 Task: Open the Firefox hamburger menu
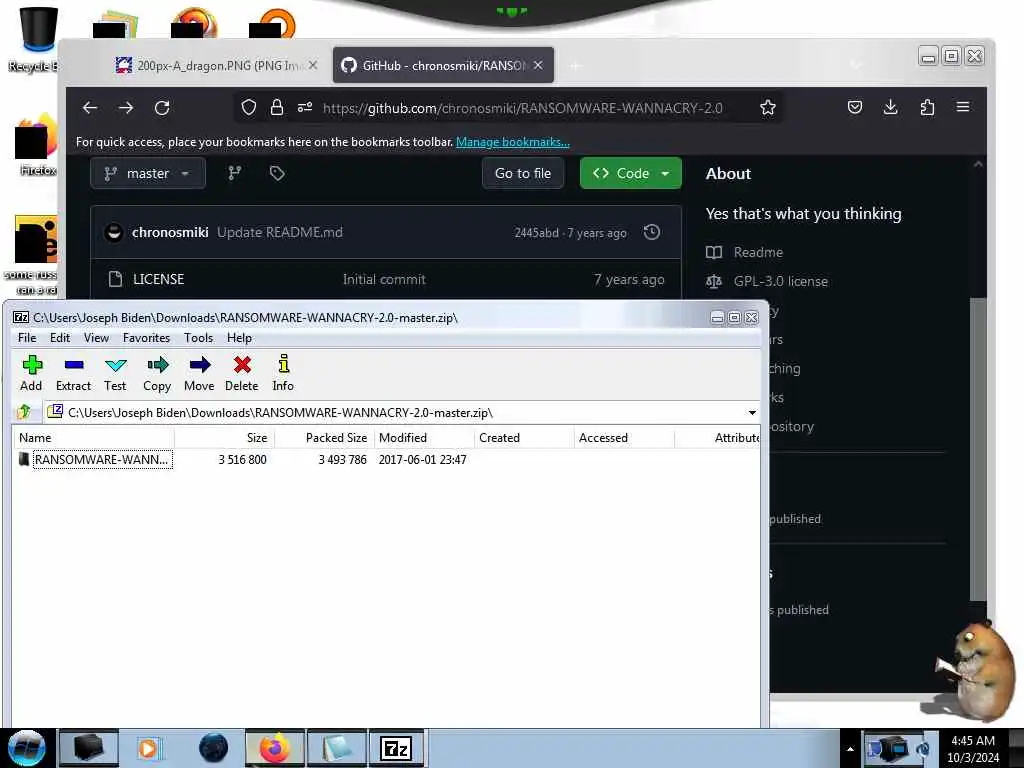(x=963, y=108)
